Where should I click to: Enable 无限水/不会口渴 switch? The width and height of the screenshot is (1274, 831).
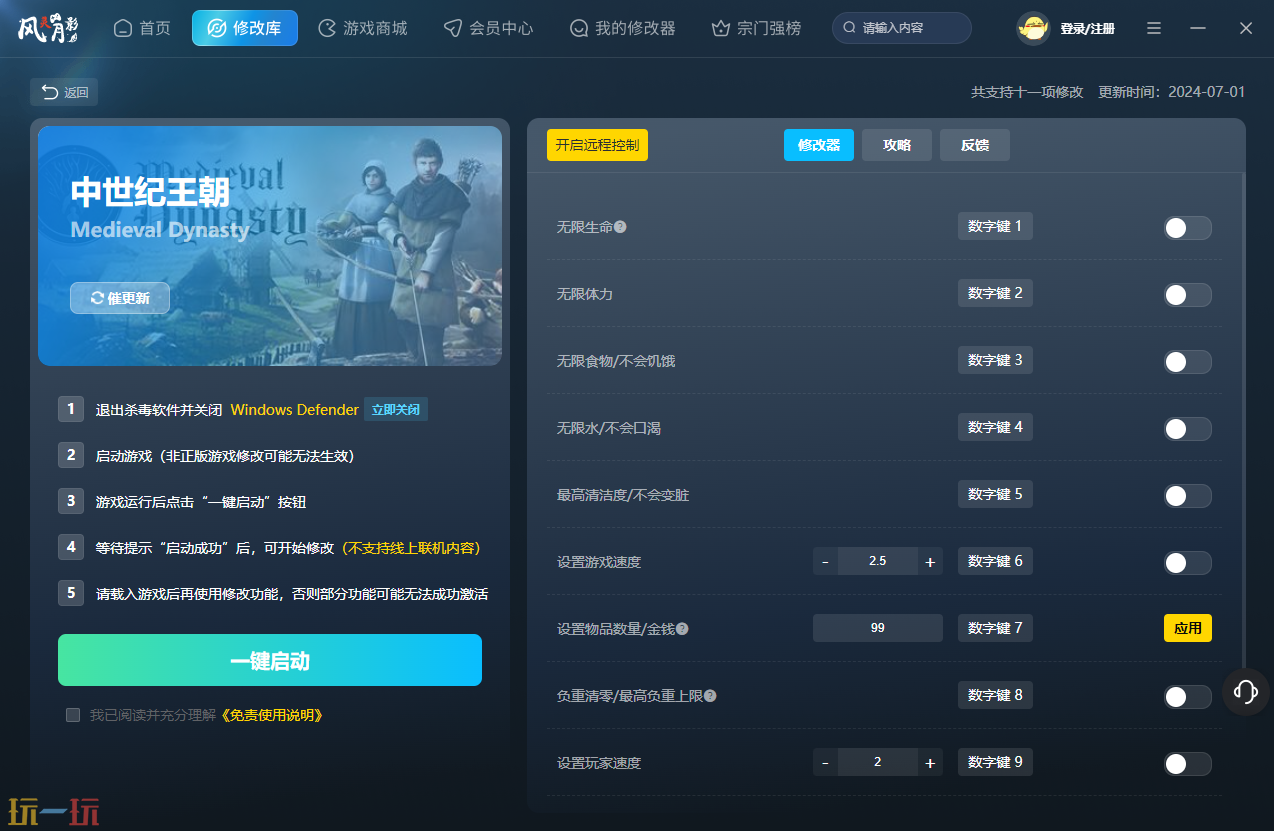coord(1187,429)
